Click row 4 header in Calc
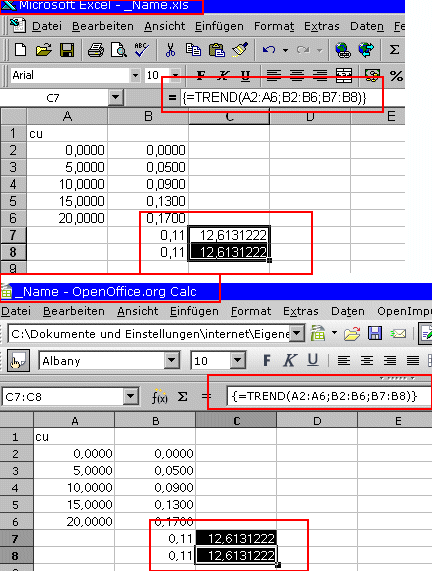 pos(16,488)
